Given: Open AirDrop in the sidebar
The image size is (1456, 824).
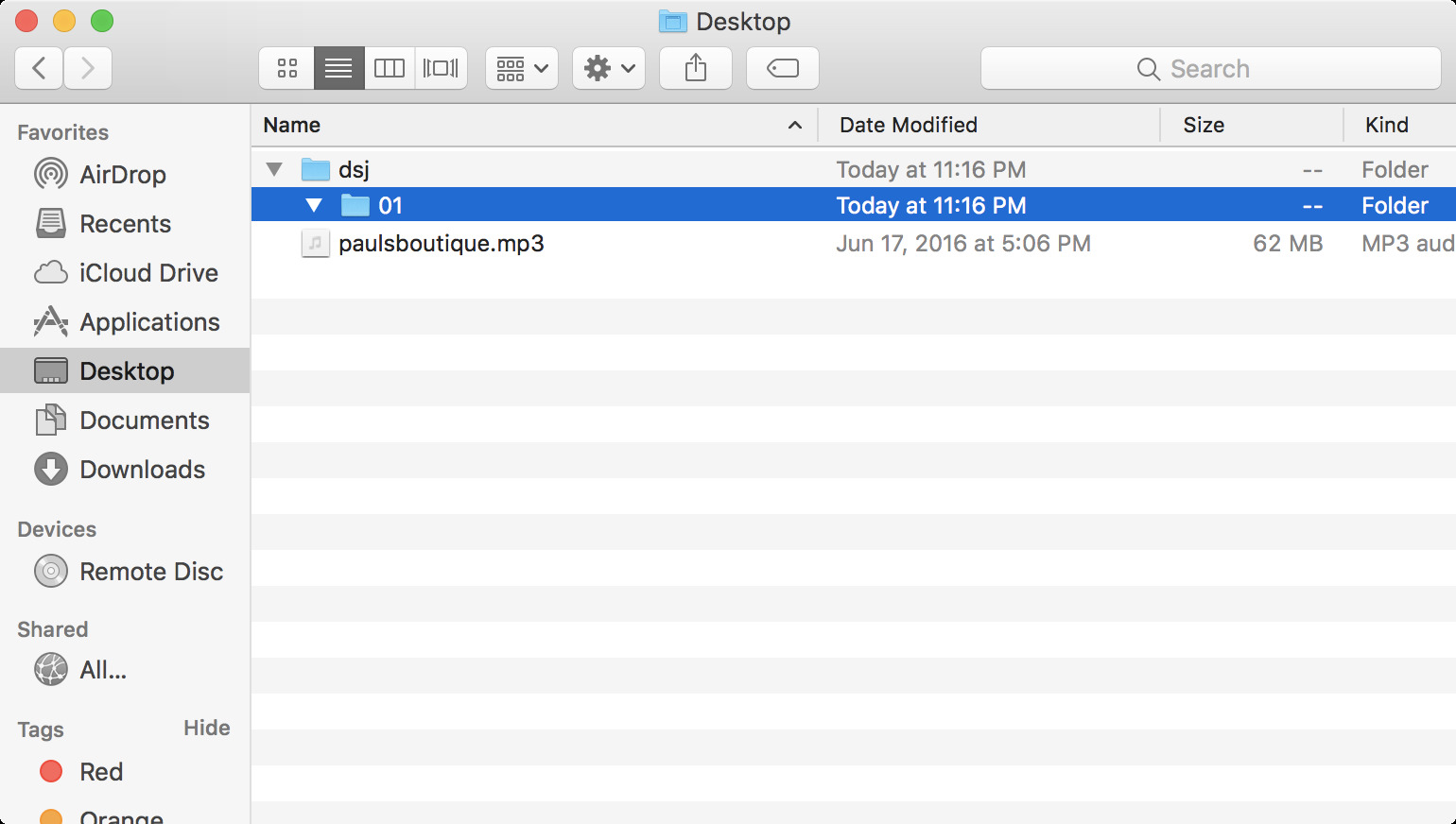Looking at the screenshot, I should [x=122, y=175].
